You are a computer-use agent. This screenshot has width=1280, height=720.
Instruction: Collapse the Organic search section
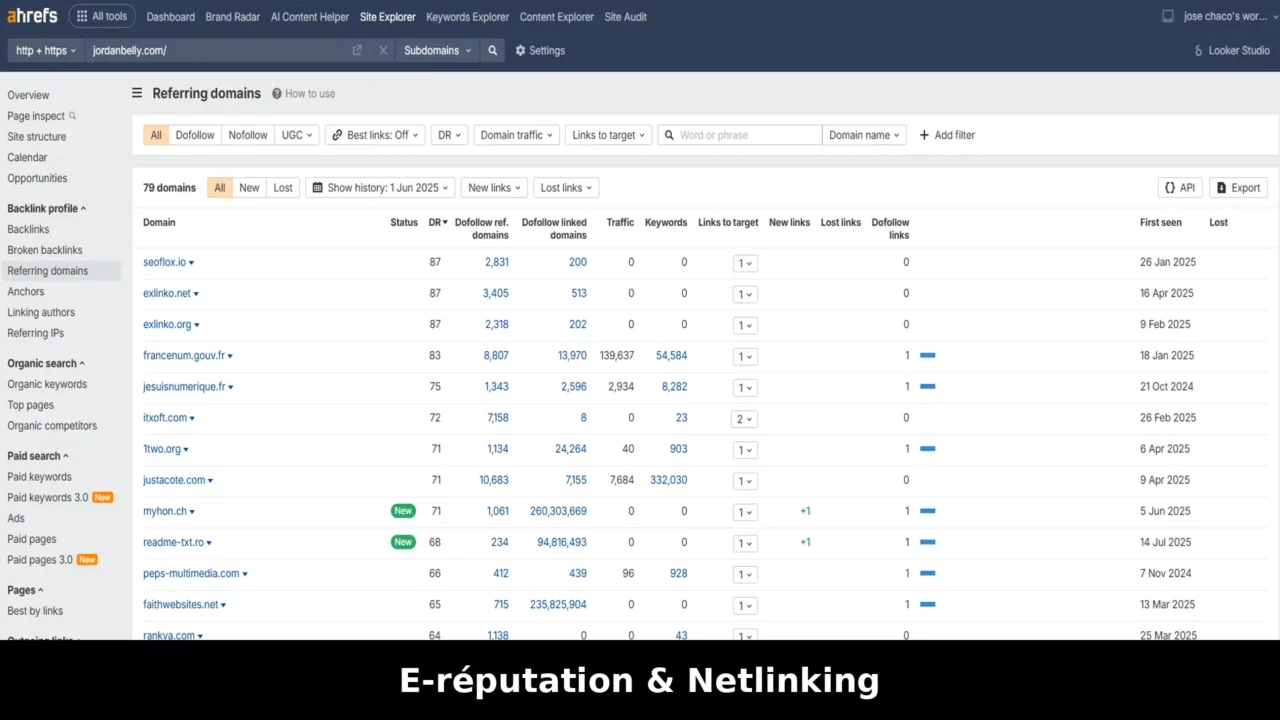46,363
